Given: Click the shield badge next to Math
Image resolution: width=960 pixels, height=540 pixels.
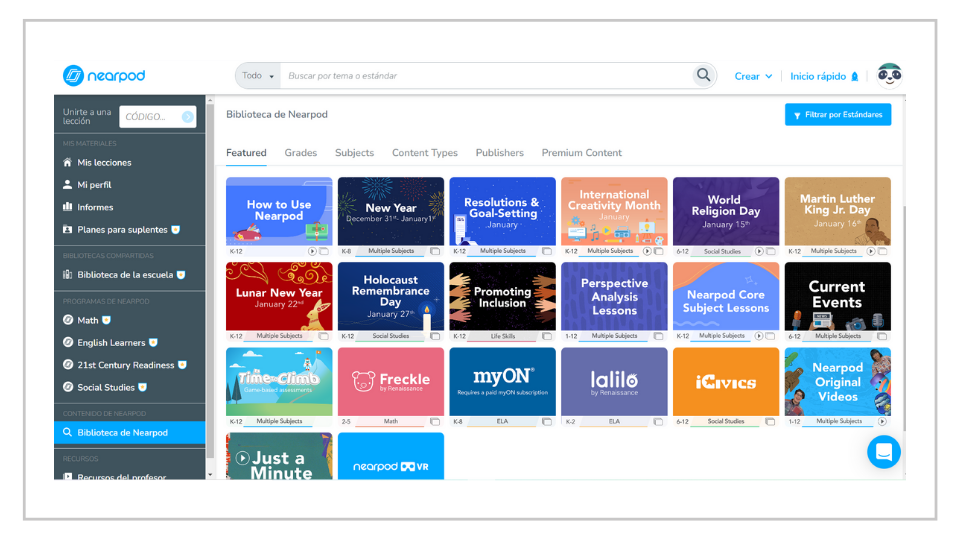Looking at the screenshot, I should [x=107, y=320].
